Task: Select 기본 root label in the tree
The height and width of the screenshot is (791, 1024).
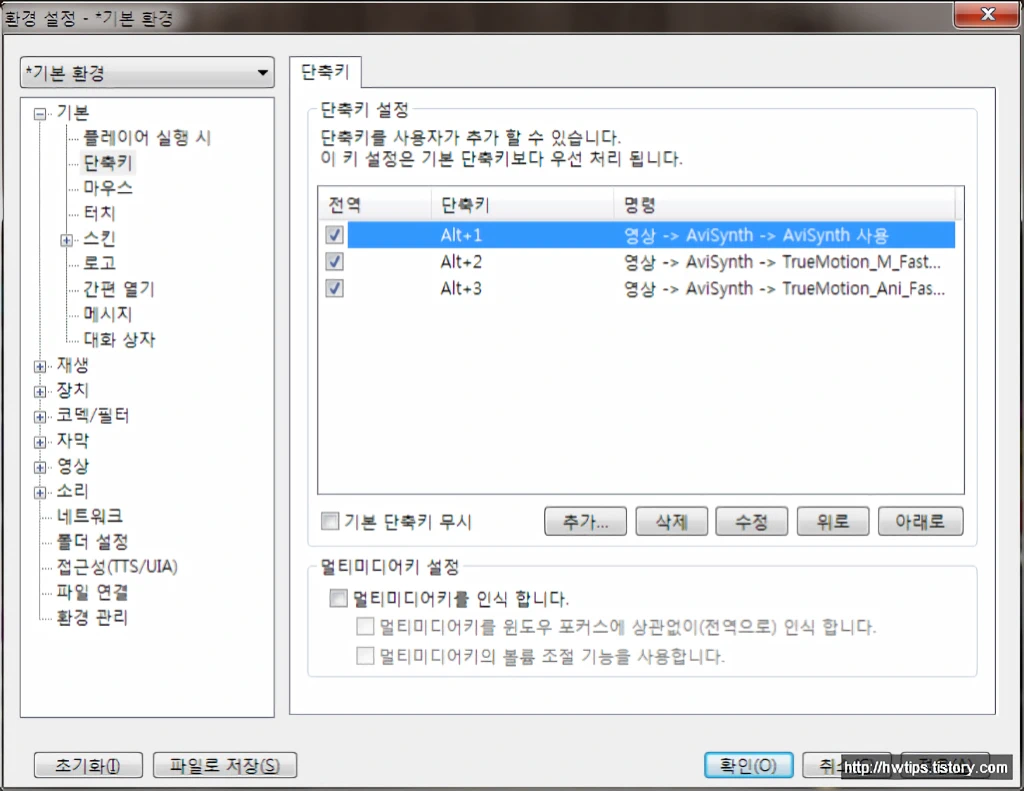Action: point(72,112)
